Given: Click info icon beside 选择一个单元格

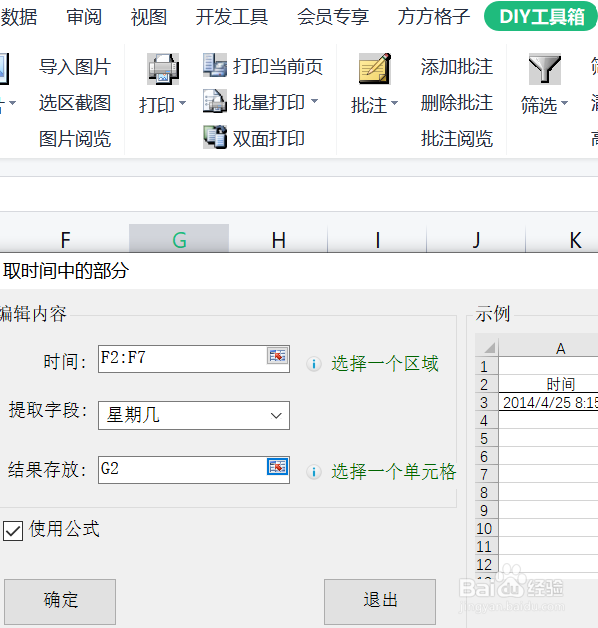Looking at the screenshot, I should coord(314,472).
